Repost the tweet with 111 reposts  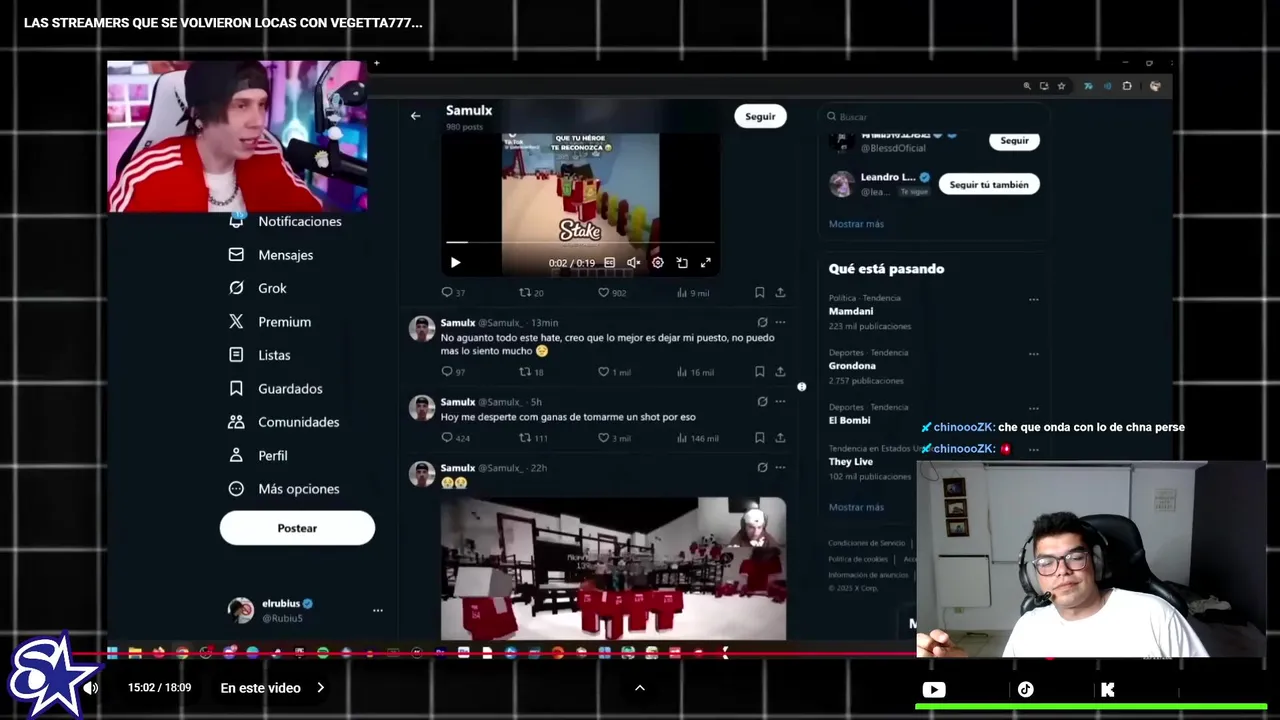pos(533,438)
